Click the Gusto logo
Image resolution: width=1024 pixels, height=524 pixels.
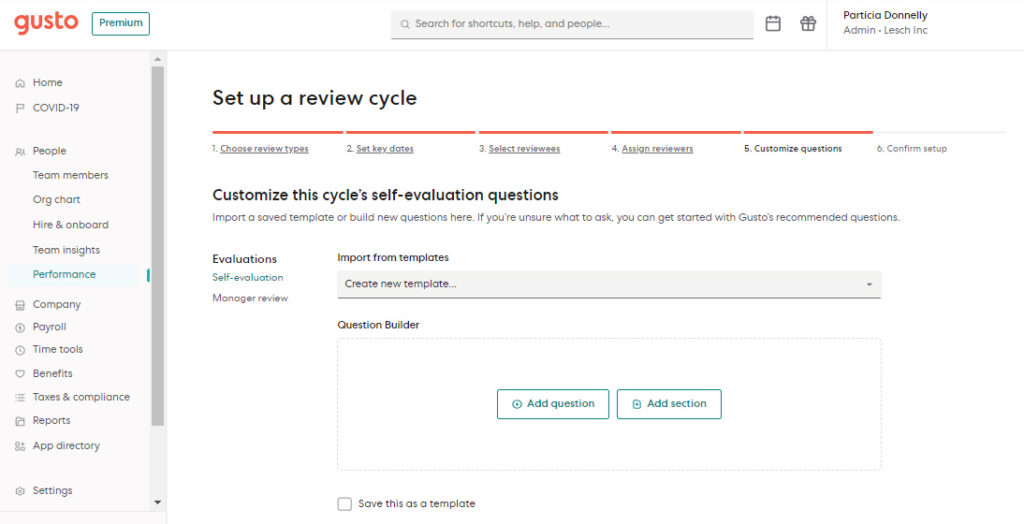46,23
